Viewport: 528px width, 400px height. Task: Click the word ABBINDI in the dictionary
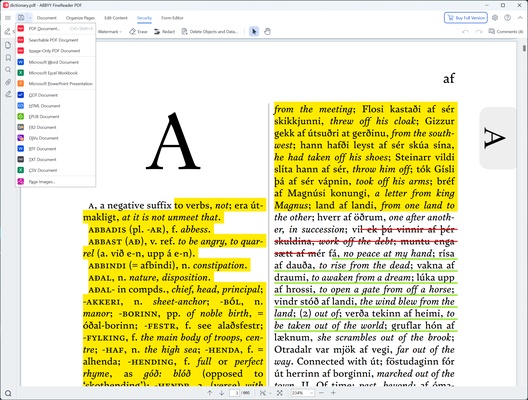click(x=107, y=266)
